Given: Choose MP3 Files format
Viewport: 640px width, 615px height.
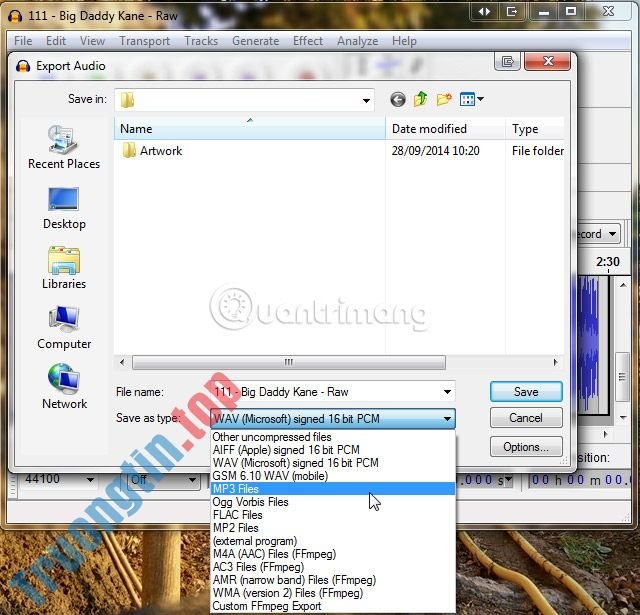Looking at the screenshot, I should tap(333, 489).
